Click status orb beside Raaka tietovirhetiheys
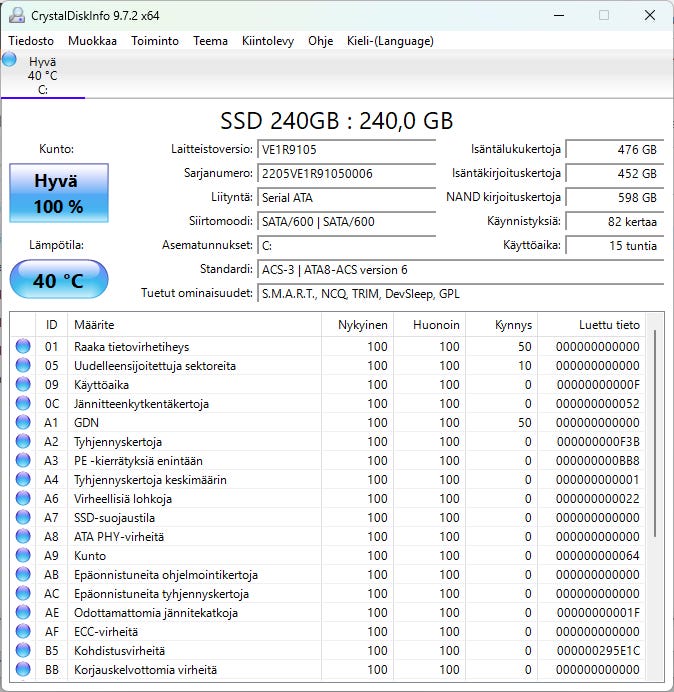This screenshot has height=692, width=674. [23, 347]
